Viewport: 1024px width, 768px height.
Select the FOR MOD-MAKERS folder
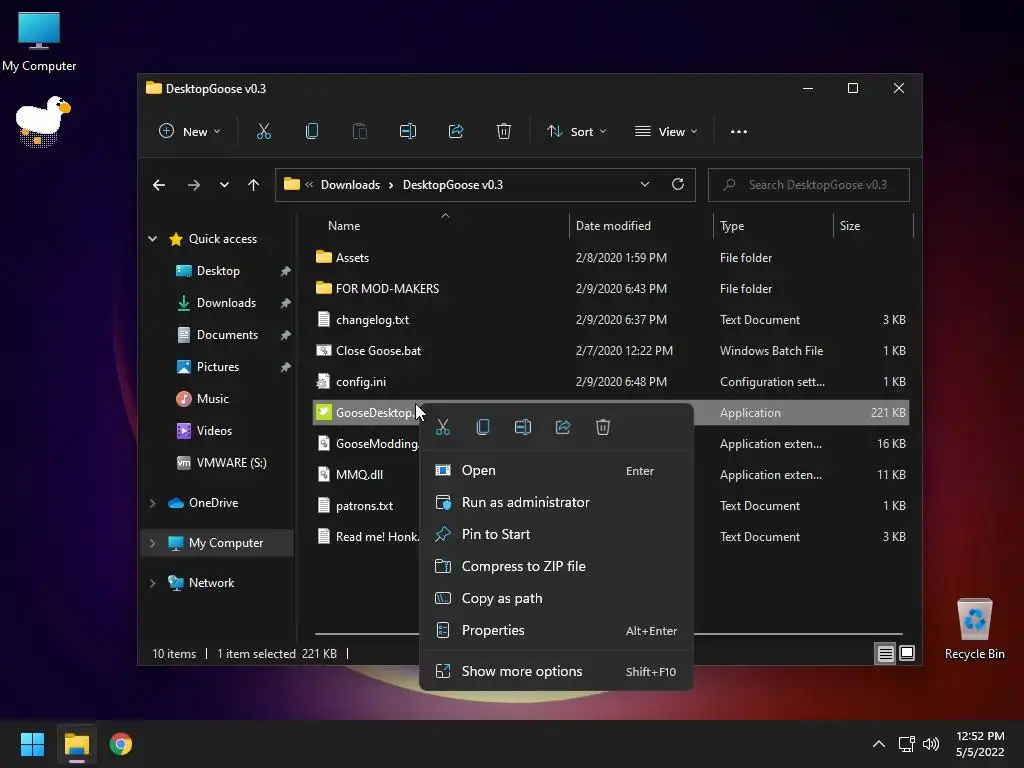[x=611, y=289]
